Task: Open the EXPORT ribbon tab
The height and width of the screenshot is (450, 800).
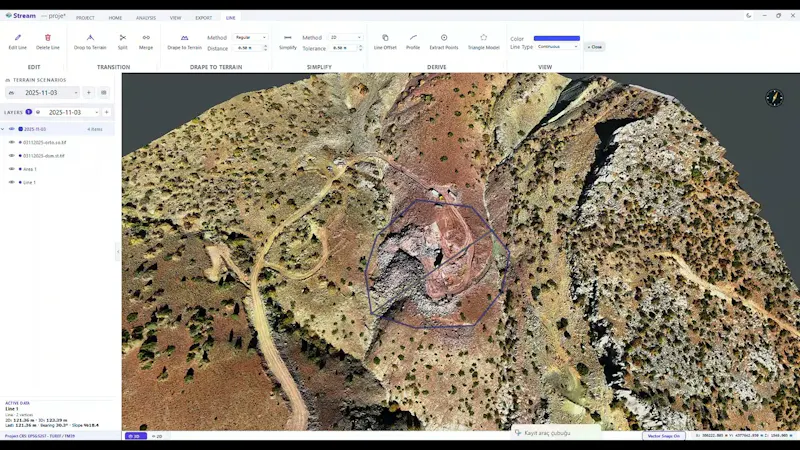Action: pyautogui.click(x=204, y=18)
